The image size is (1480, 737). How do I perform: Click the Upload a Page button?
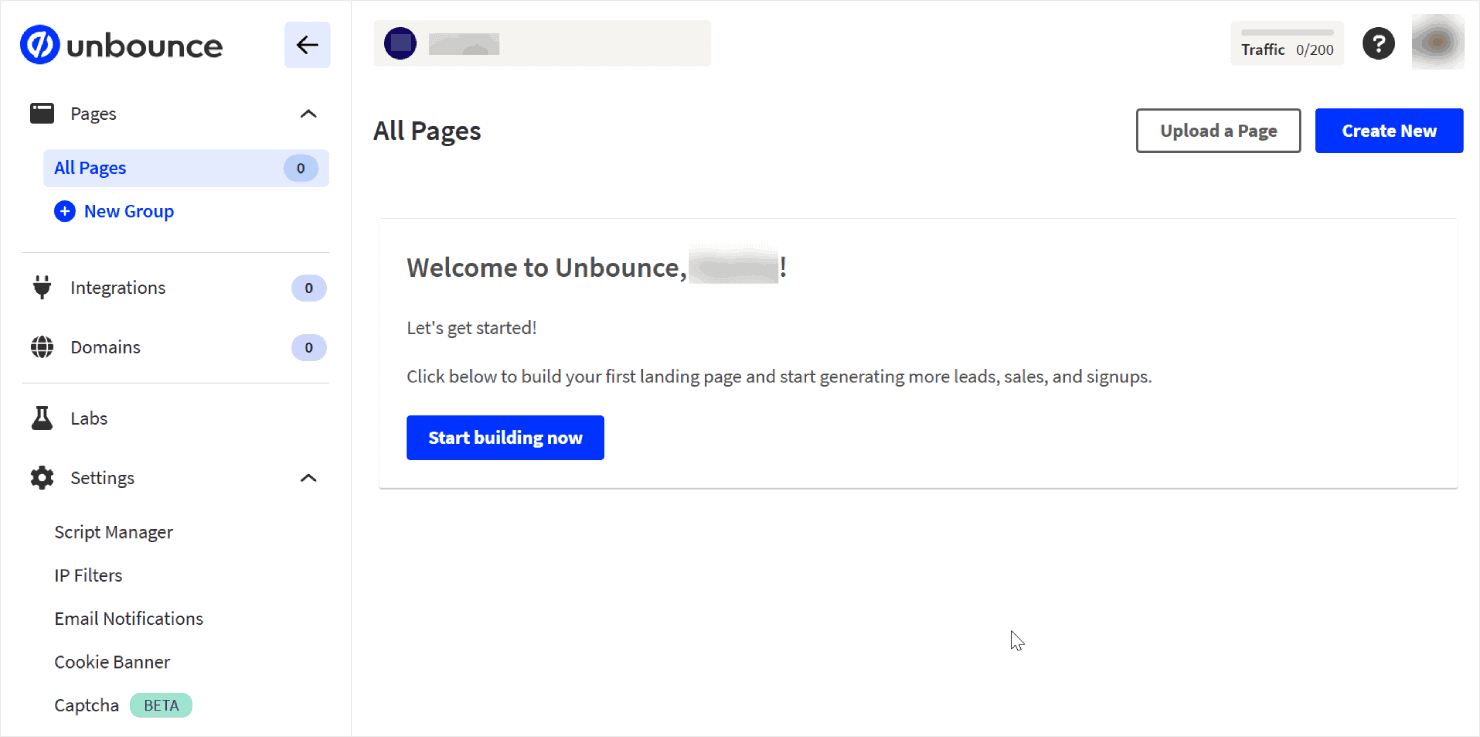(1218, 130)
